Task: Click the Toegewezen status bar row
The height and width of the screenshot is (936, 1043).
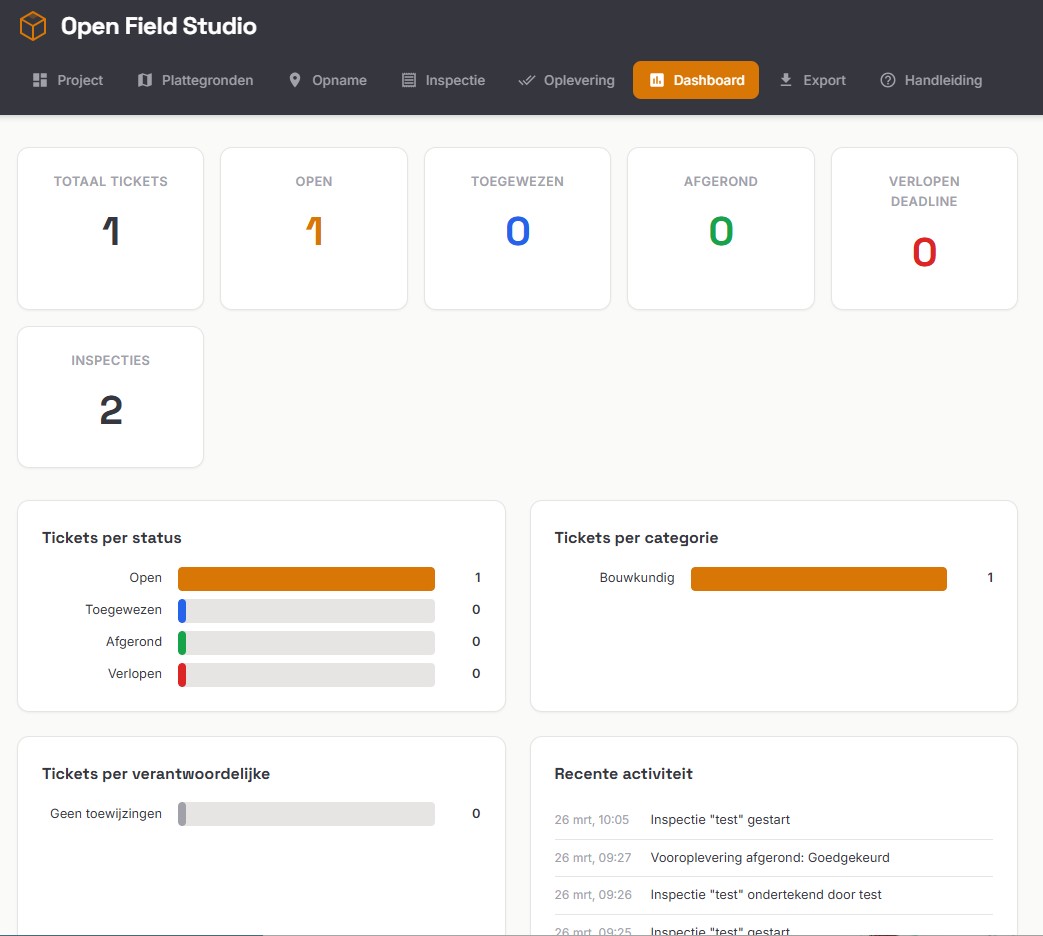Action: 306,610
